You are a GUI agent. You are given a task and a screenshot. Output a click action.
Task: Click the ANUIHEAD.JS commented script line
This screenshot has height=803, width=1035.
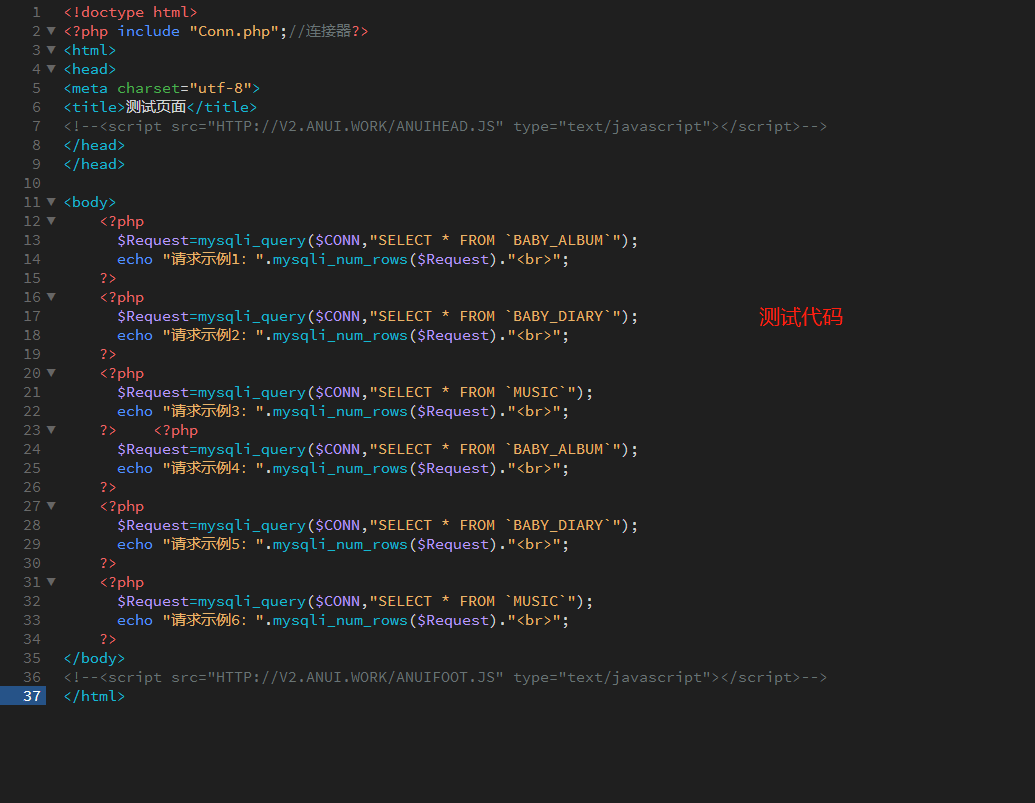tap(445, 127)
